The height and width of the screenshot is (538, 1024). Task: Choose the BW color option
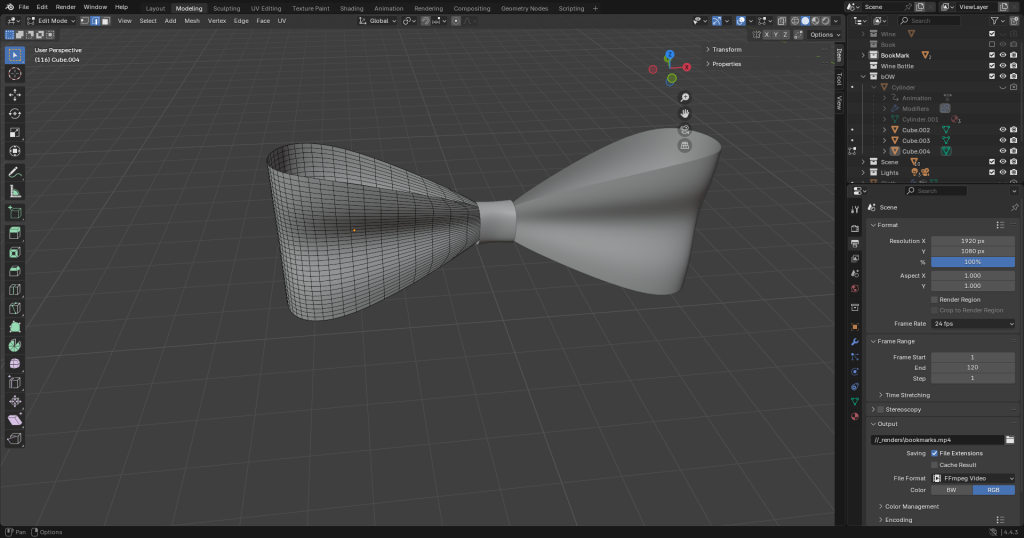tap(951, 490)
